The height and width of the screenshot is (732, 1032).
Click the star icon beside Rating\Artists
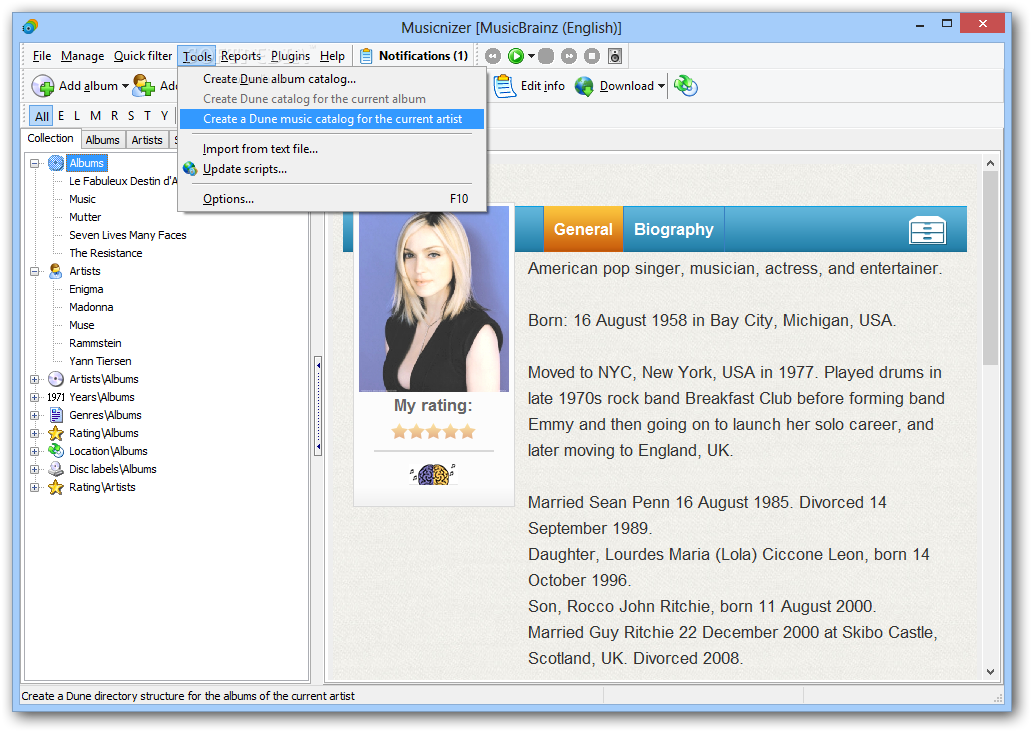point(56,487)
